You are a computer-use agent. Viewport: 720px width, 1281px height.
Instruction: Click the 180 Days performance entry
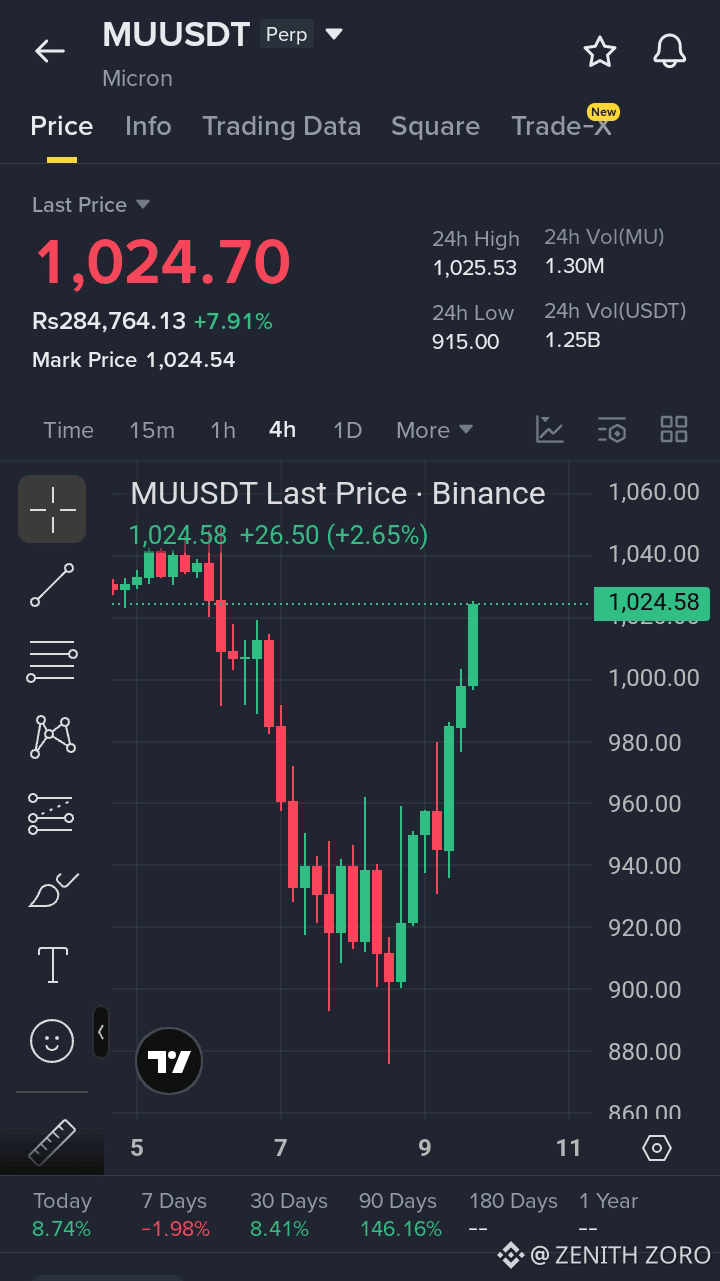[x=513, y=1215]
